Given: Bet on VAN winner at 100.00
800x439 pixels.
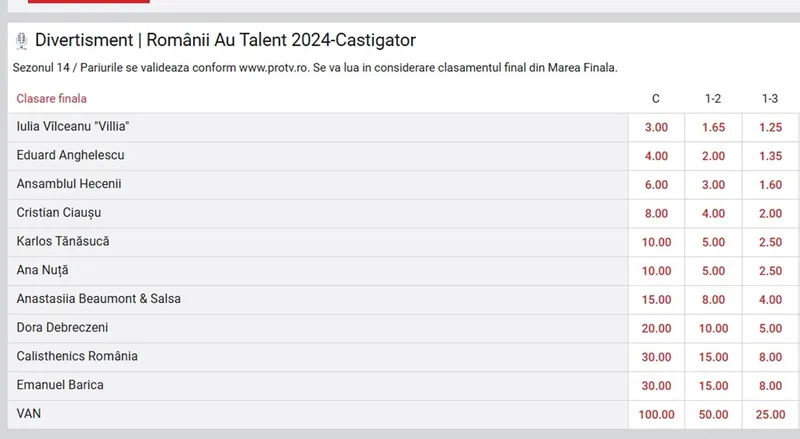Looking at the screenshot, I should [656, 414].
